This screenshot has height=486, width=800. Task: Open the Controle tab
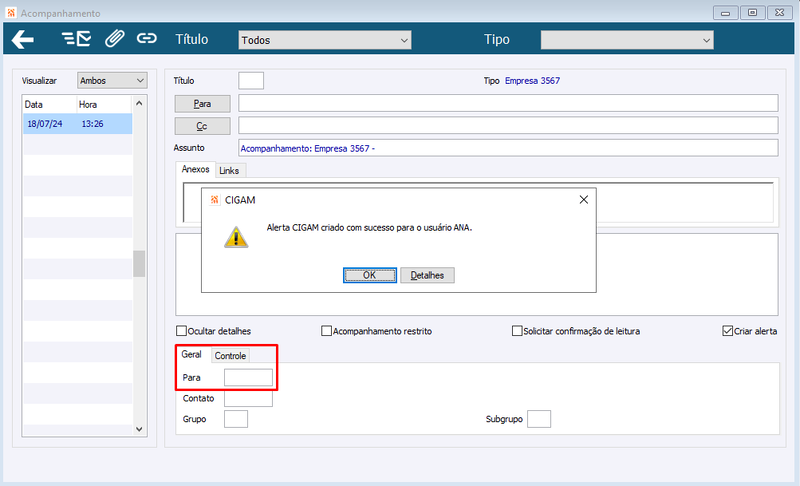pos(230,356)
